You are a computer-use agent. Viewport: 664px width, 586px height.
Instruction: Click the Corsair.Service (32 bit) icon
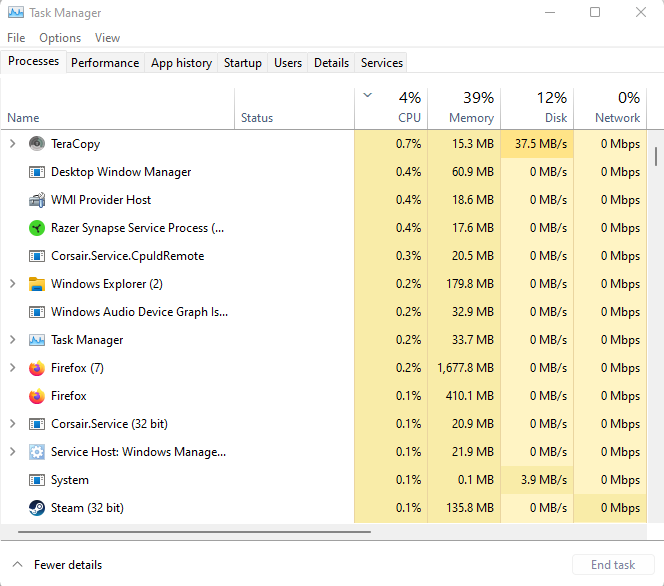coord(37,424)
